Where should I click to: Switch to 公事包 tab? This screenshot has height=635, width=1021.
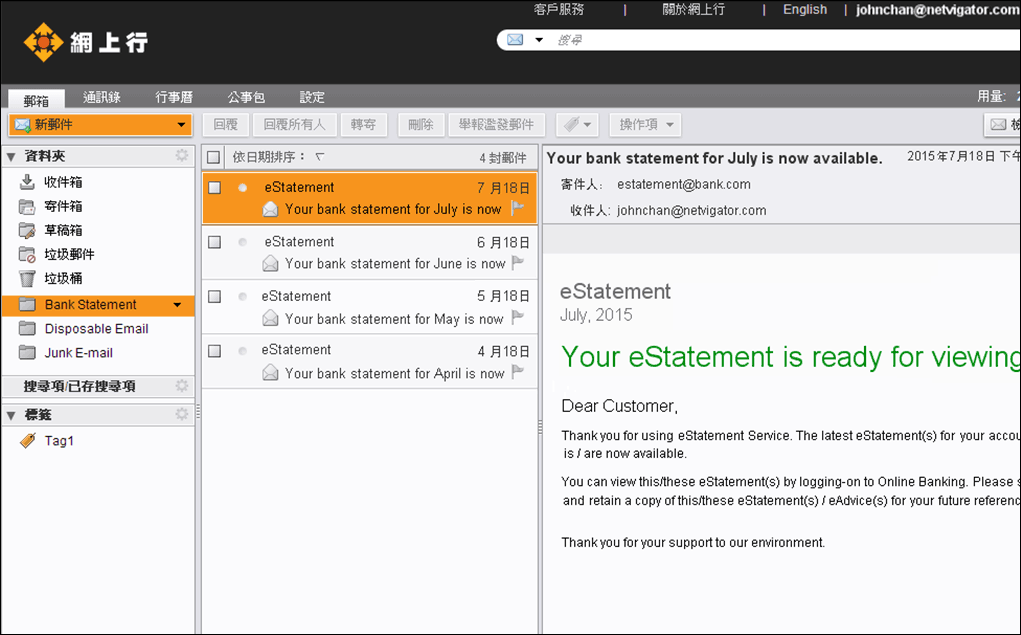click(x=246, y=97)
